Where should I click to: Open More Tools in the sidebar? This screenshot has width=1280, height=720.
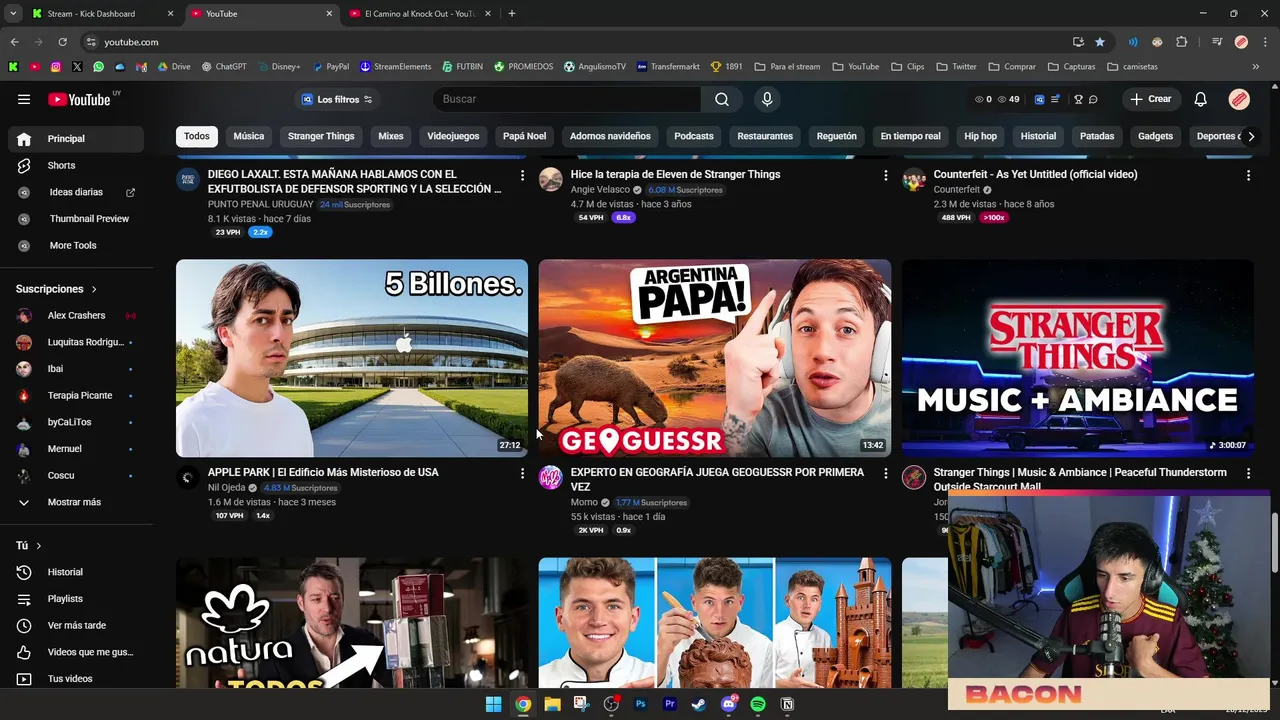(x=78, y=245)
